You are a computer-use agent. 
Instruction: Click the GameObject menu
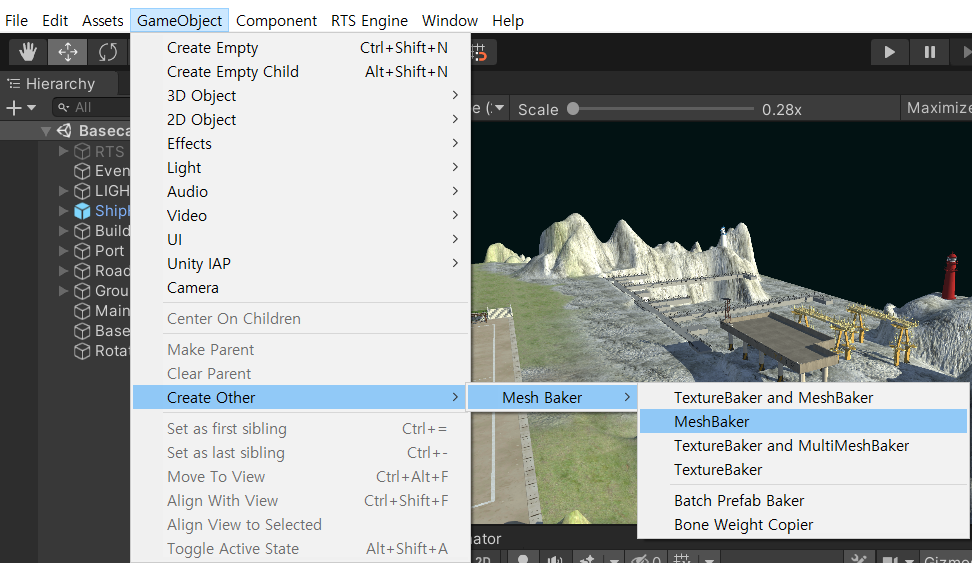(180, 20)
